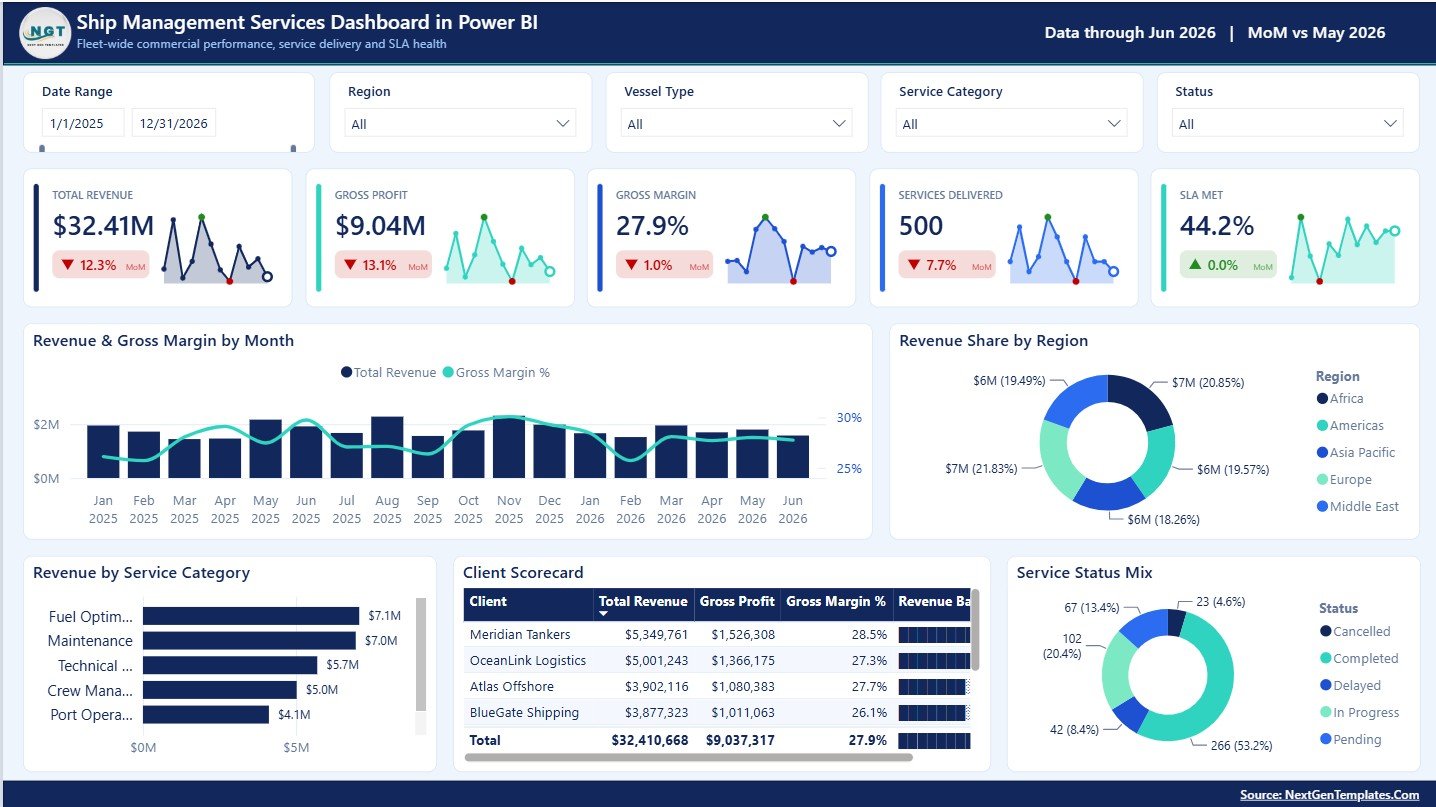
Task: Select Pending in the Status legend
Action: [1350, 740]
